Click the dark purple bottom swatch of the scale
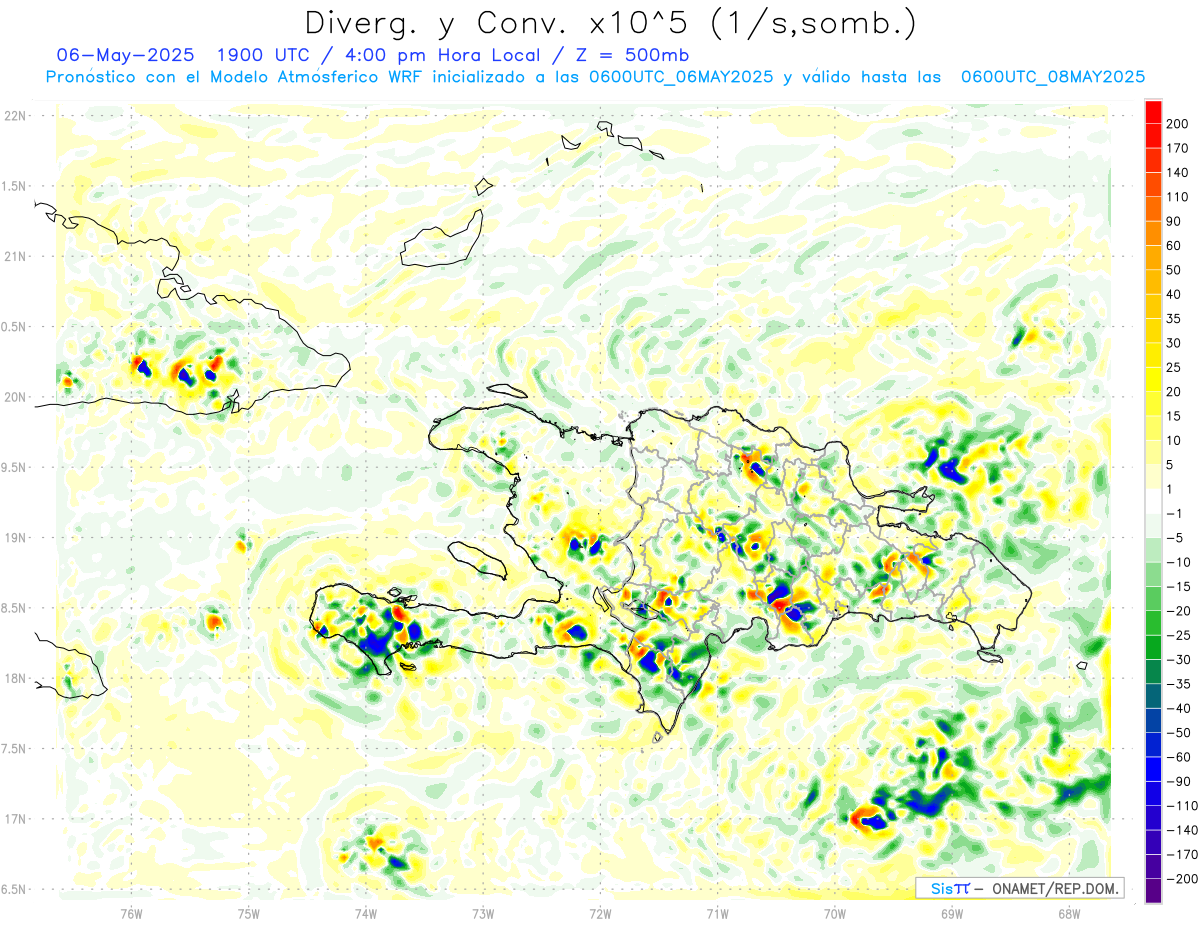This screenshot has height=927, width=1200. [x=1153, y=891]
